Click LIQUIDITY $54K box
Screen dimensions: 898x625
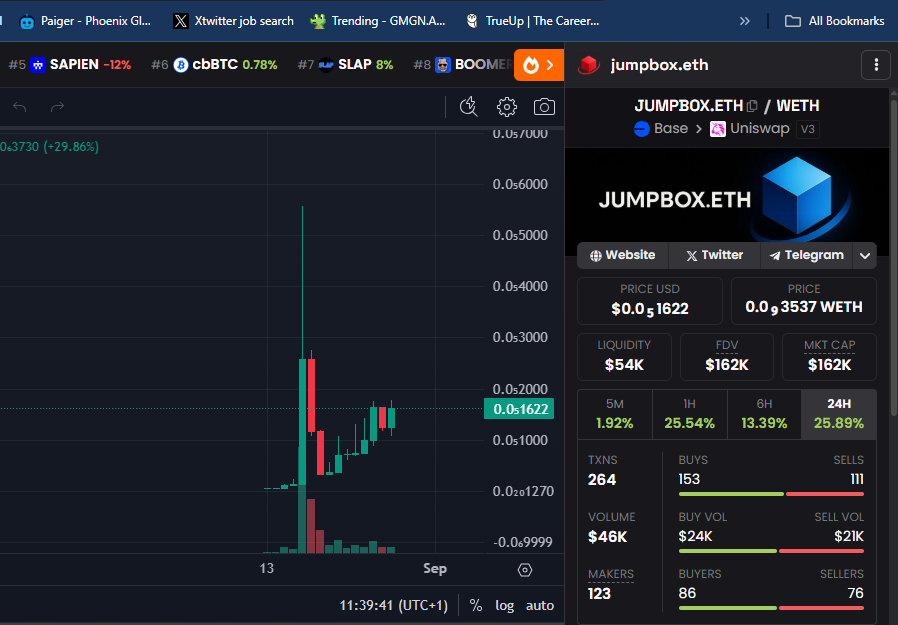point(624,356)
